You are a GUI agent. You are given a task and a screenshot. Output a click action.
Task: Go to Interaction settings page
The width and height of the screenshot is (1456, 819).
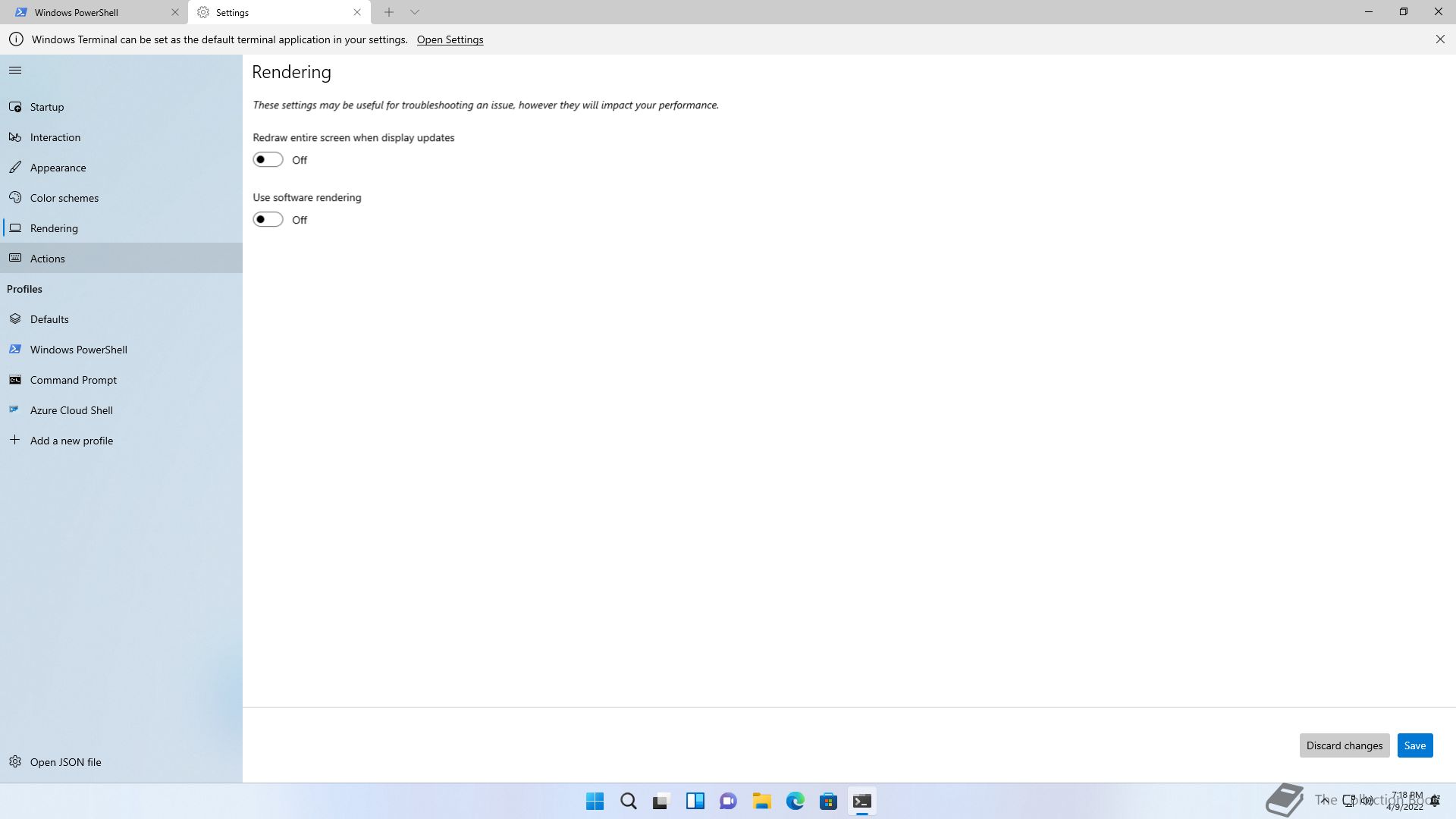tap(121, 137)
